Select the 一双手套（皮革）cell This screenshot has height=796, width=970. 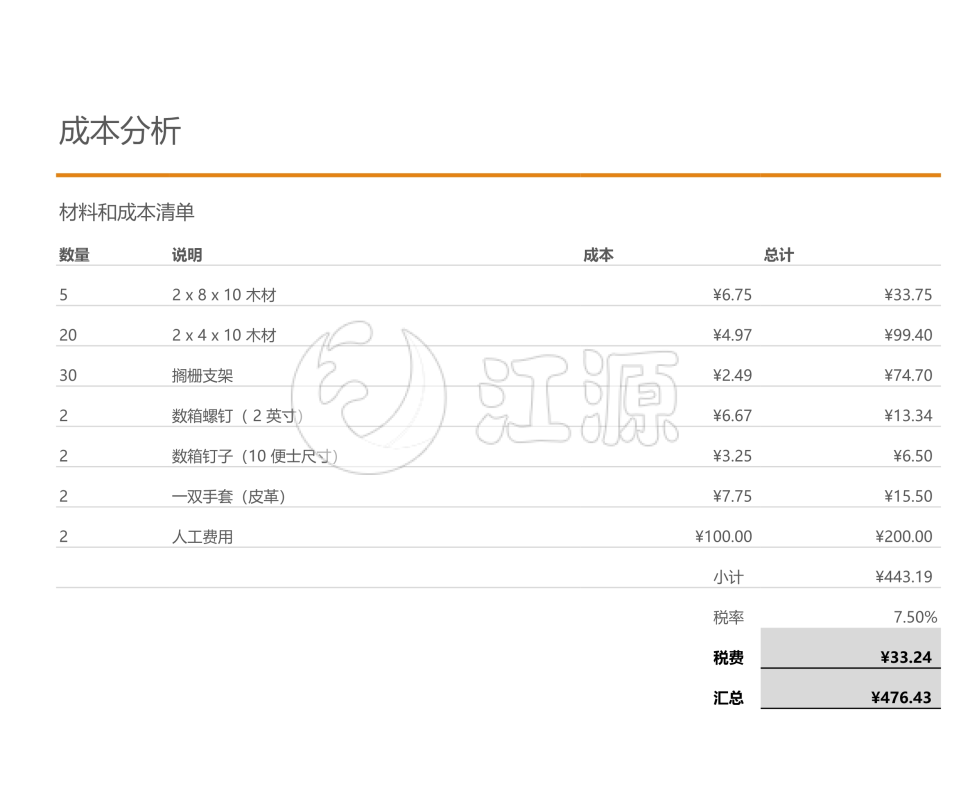click(230, 495)
